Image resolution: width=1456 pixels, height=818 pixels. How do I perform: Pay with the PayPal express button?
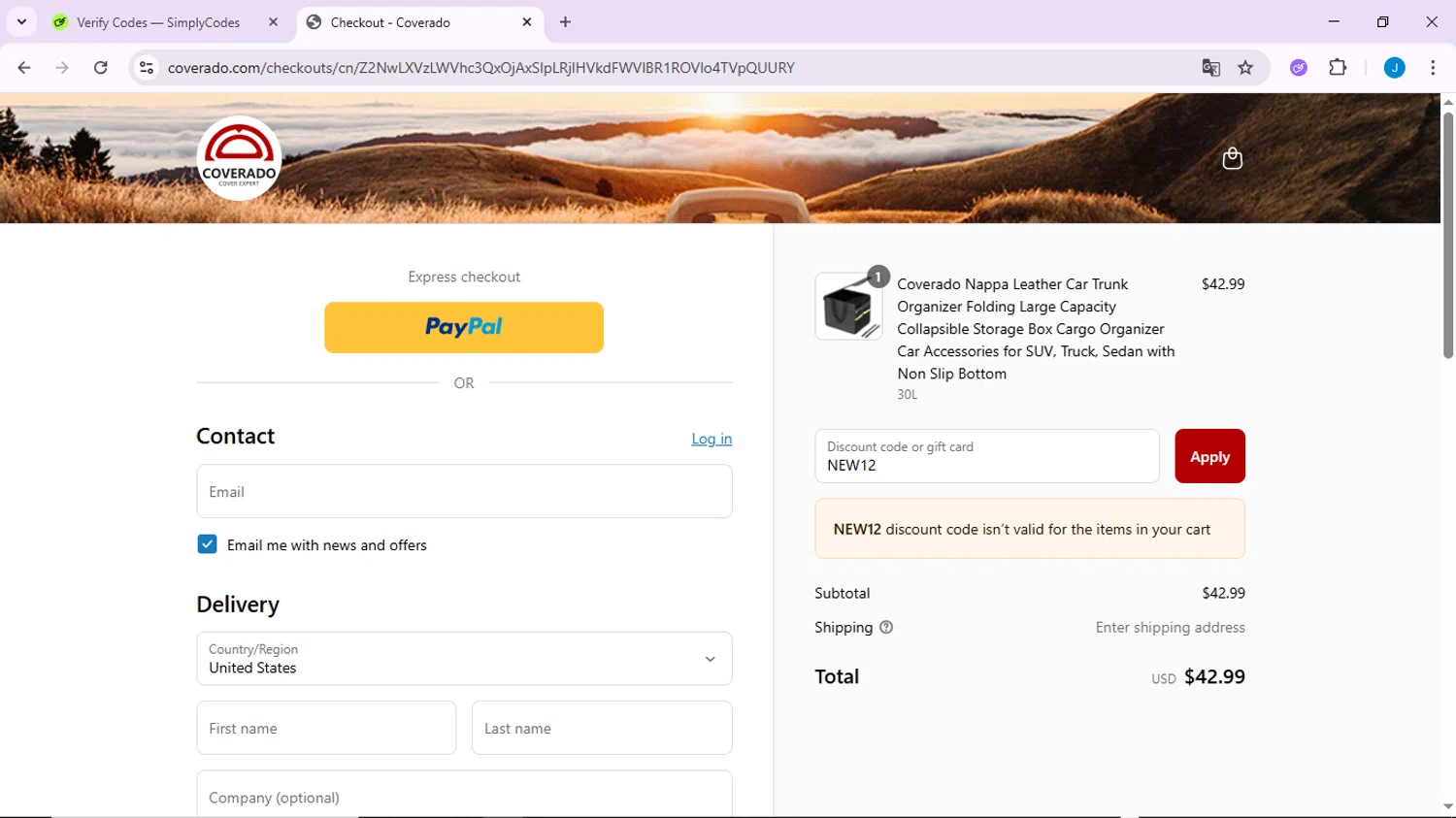point(464,327)
